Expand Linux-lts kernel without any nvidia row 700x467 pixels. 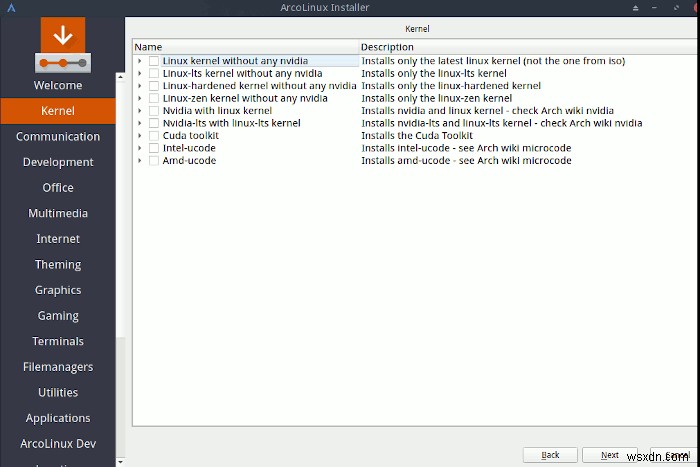(140, 73)
